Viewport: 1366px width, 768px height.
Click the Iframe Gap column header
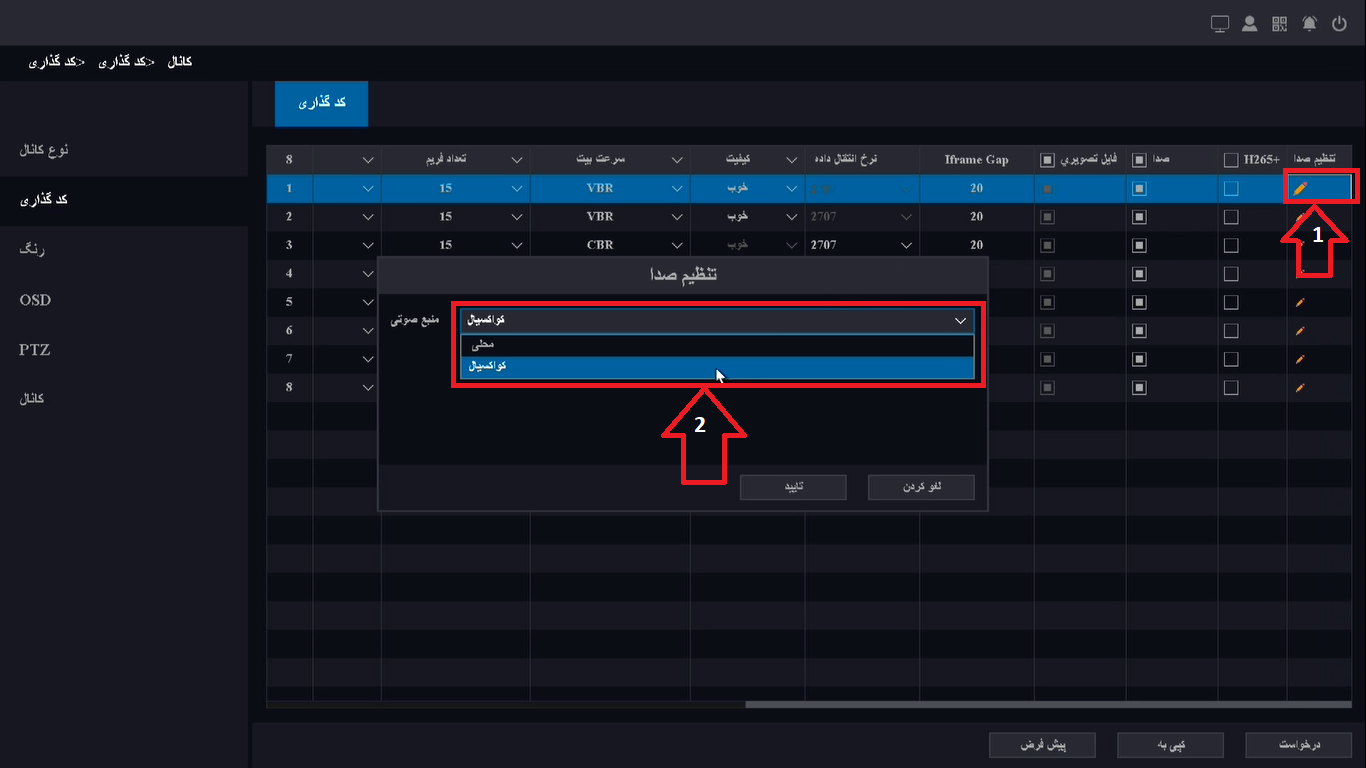click(976, 160)
